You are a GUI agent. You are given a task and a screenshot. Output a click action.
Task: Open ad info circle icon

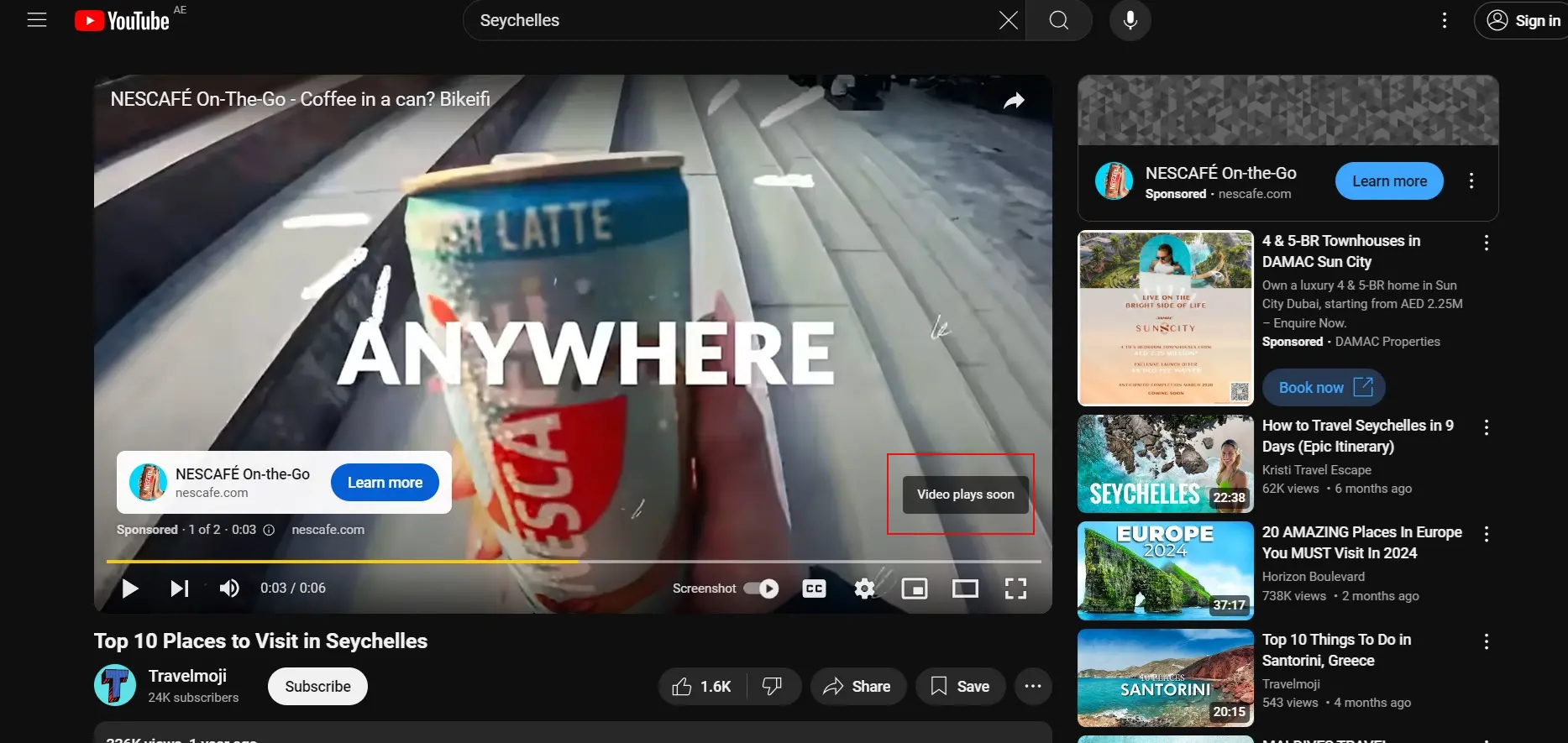[269, 530]
